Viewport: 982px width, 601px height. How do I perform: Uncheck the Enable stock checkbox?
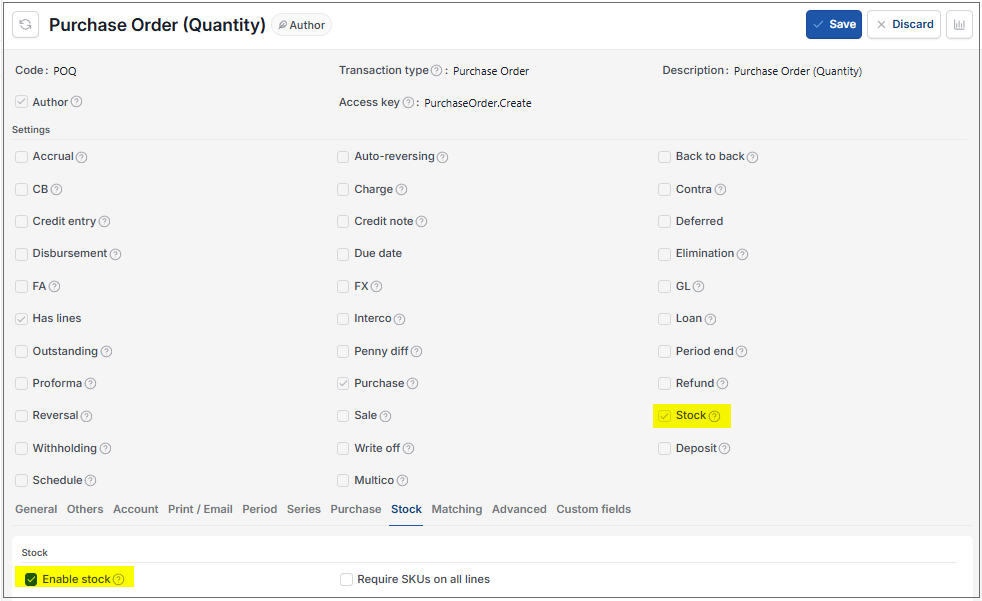coord(31,579)
